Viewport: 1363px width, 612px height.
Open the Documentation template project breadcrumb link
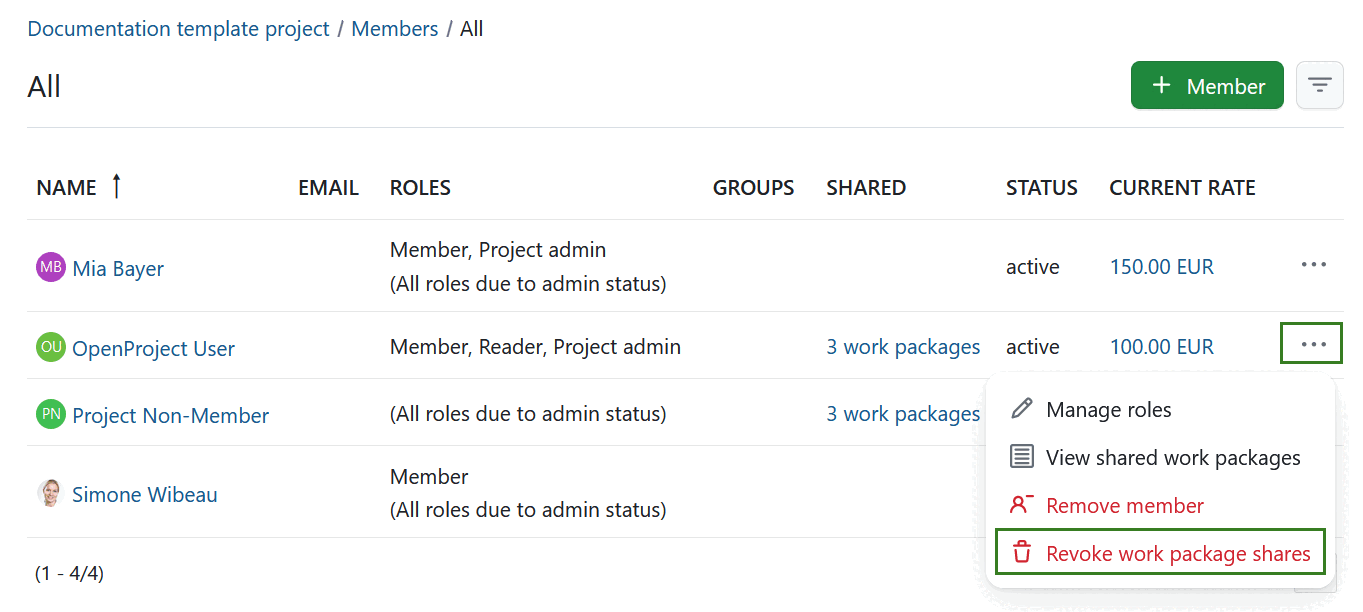178,28
